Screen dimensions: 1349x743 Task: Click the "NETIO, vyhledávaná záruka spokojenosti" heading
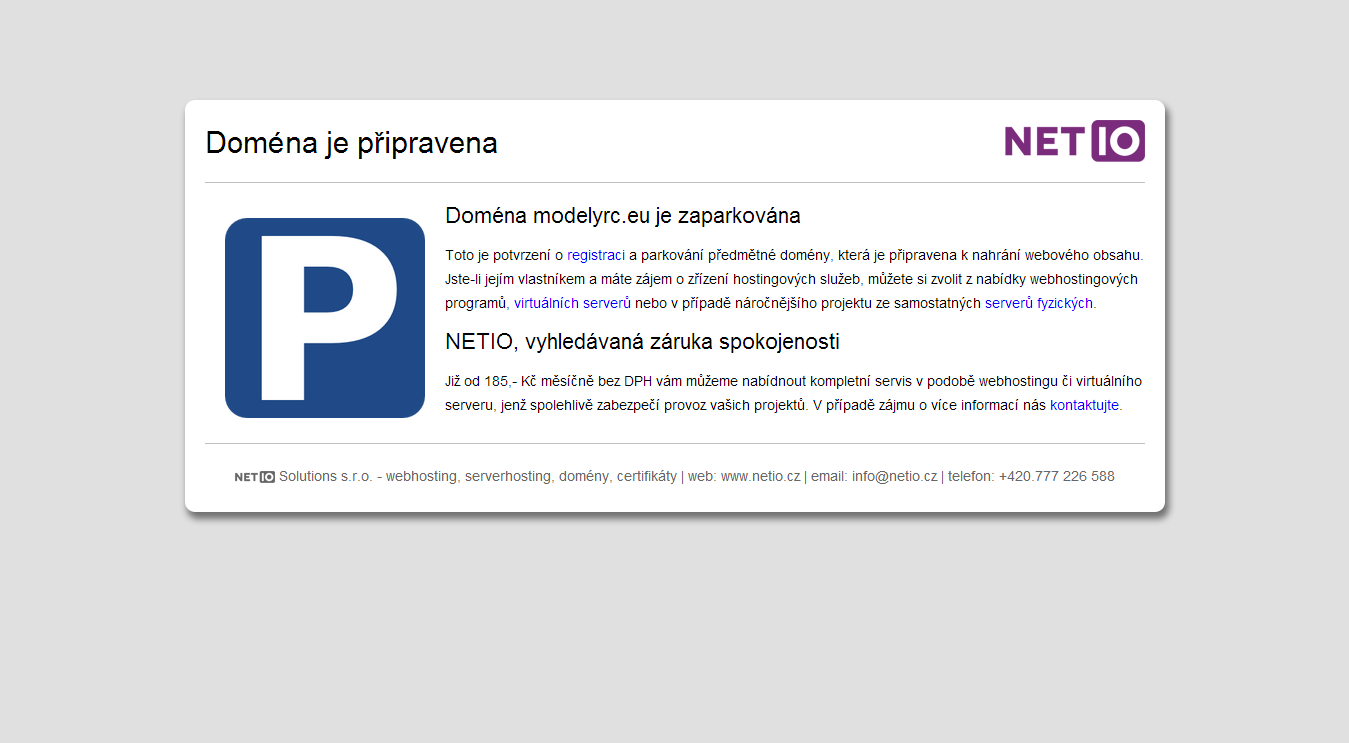pos(642,342)
